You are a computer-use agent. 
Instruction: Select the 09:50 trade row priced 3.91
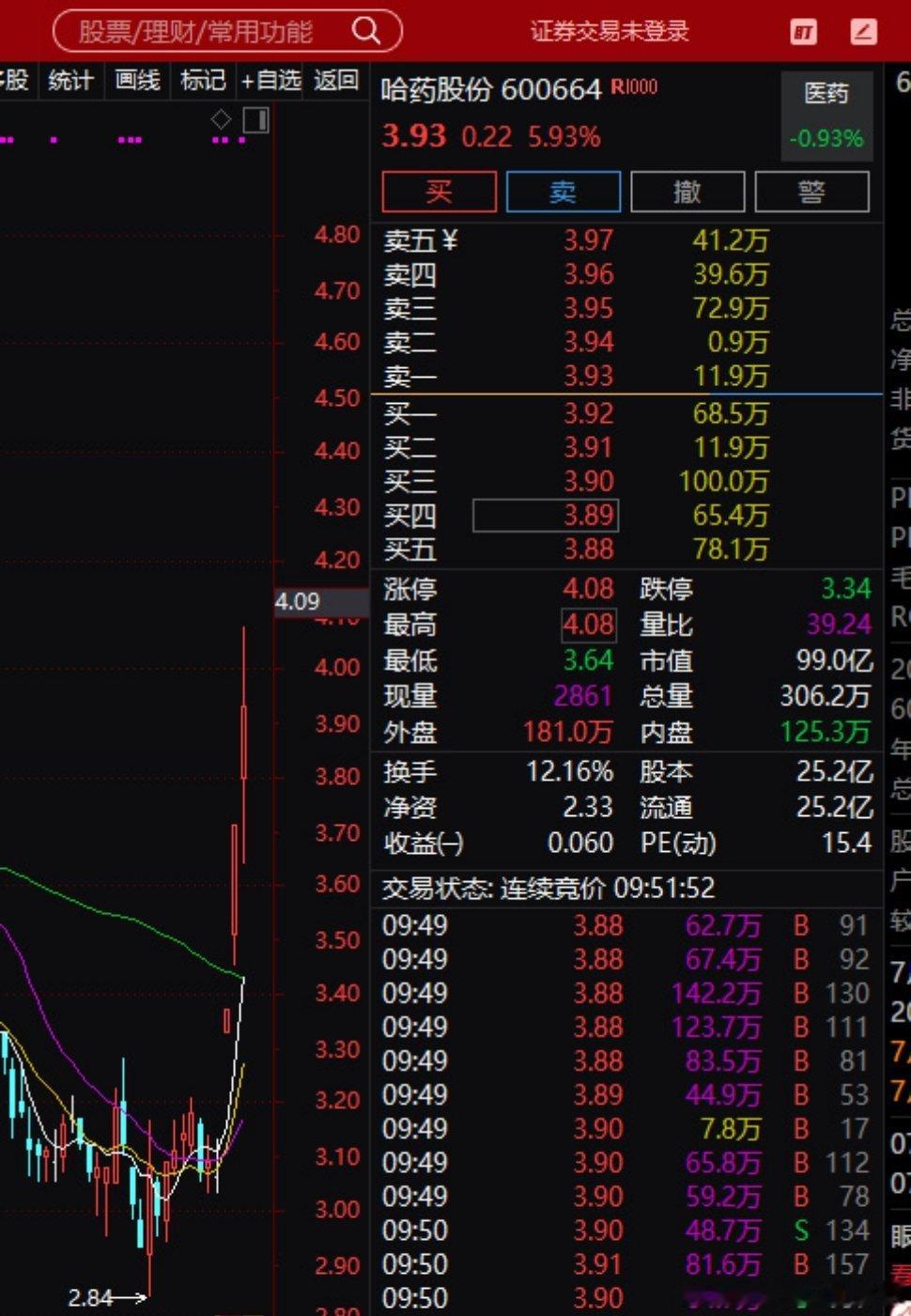point(625,1263)
